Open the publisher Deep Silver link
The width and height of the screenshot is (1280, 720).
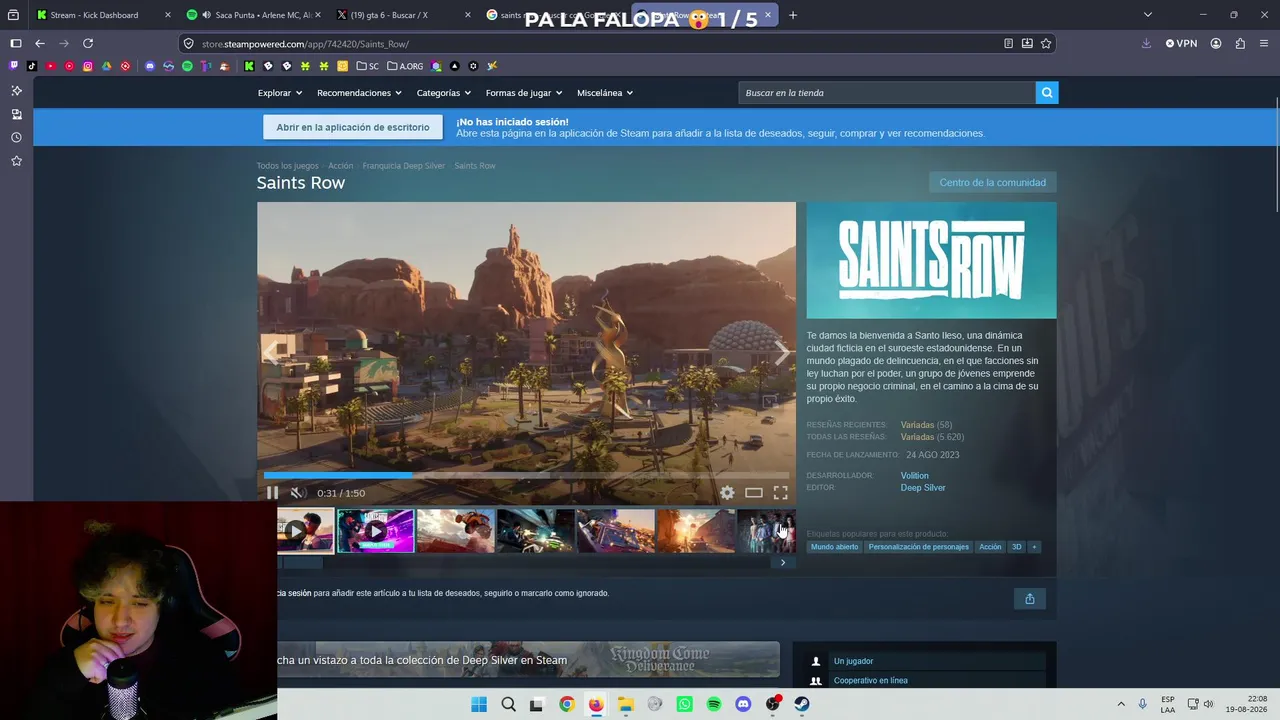(x=923, y=488)
